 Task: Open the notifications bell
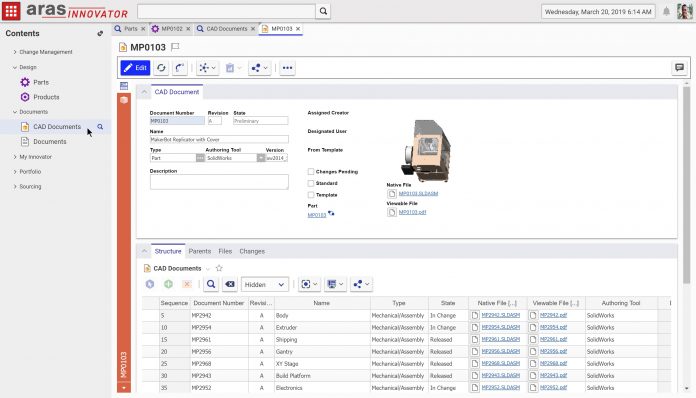[666, 12]
